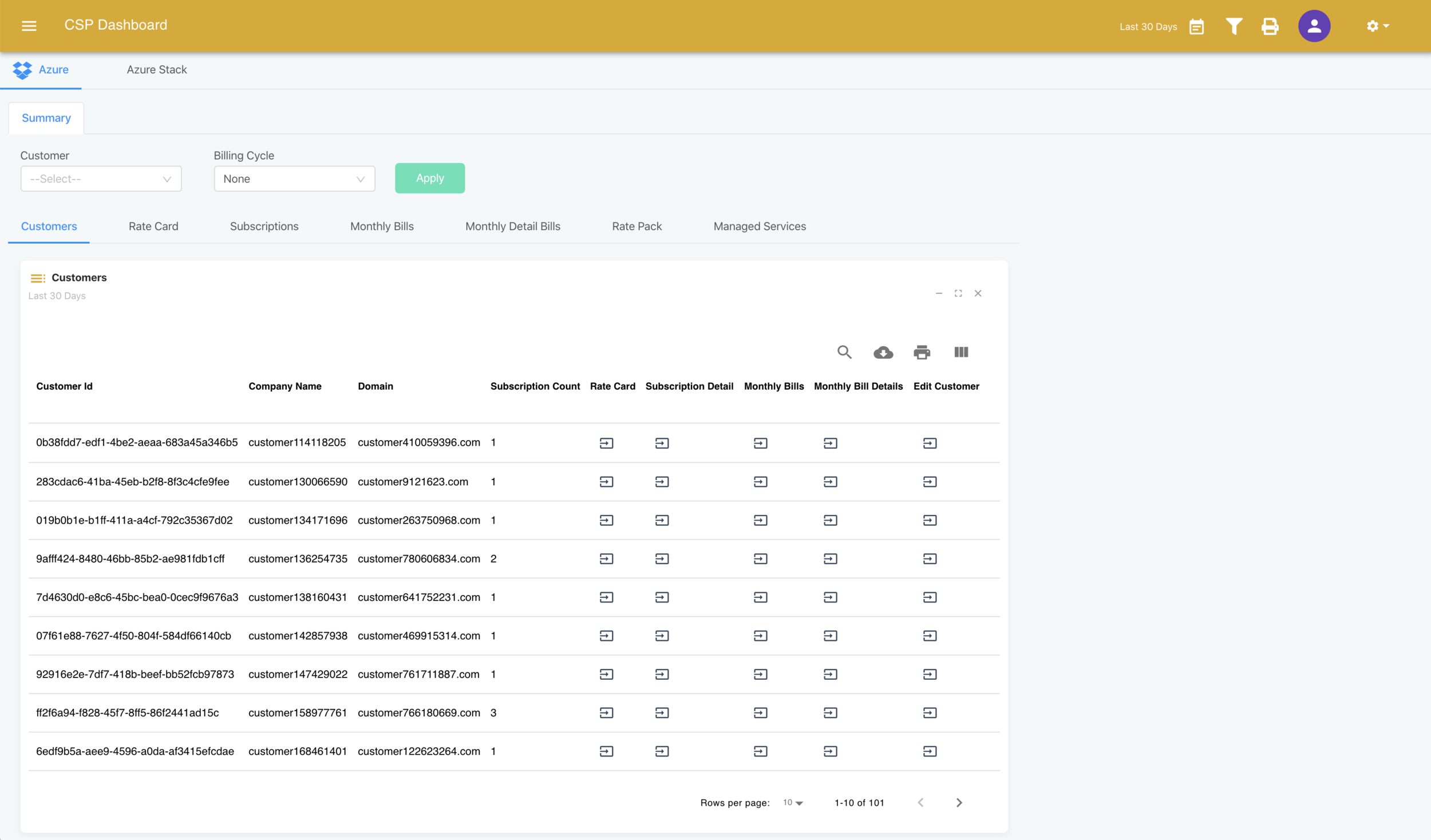This screenshot has width=1431, height=840.
Task: Change rows per page dropdown
Action: (x=793, y=803)
